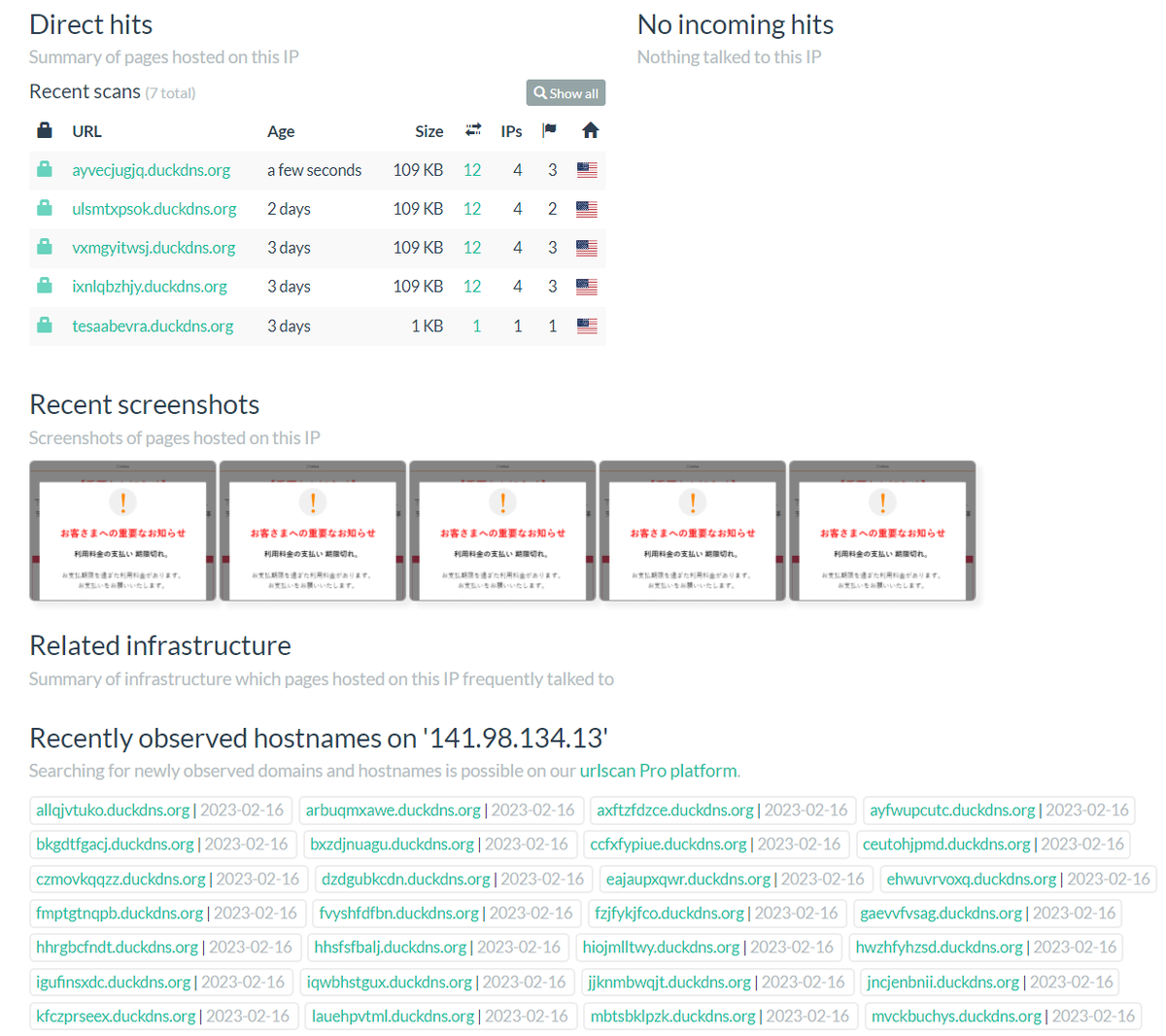Click request count 12 in the ayvecjugjq row

tap(472, 170)
